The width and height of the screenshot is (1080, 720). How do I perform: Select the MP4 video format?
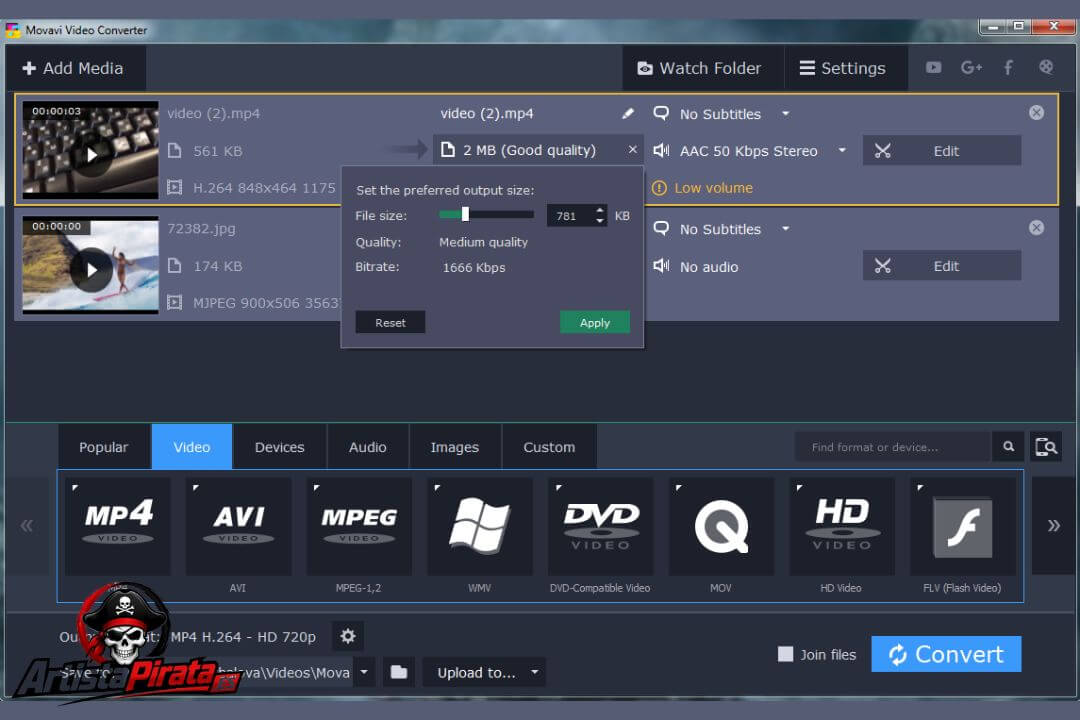tap(118, 527)
